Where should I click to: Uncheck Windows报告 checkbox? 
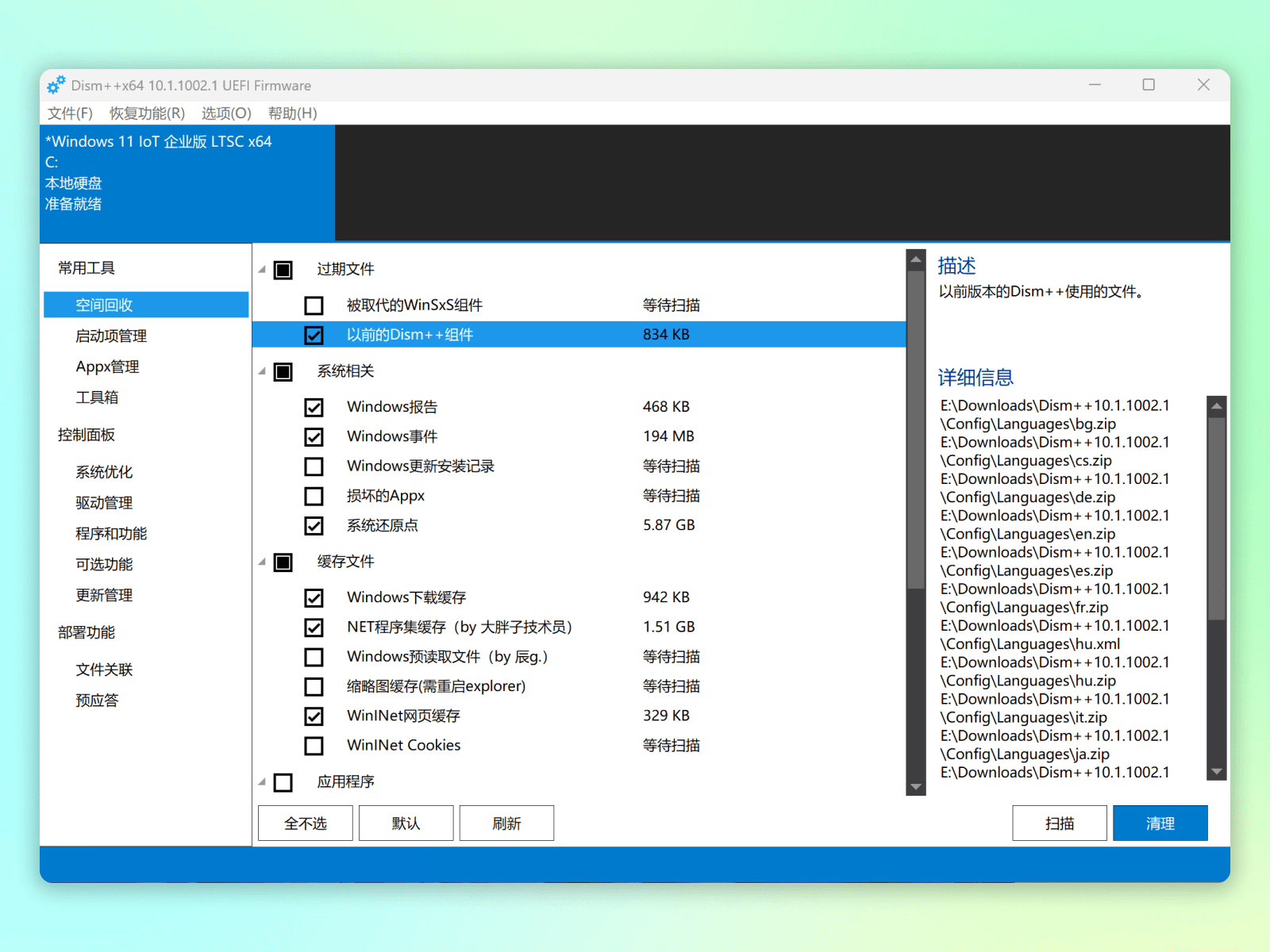pyautogui.click(x=314, y=407)
